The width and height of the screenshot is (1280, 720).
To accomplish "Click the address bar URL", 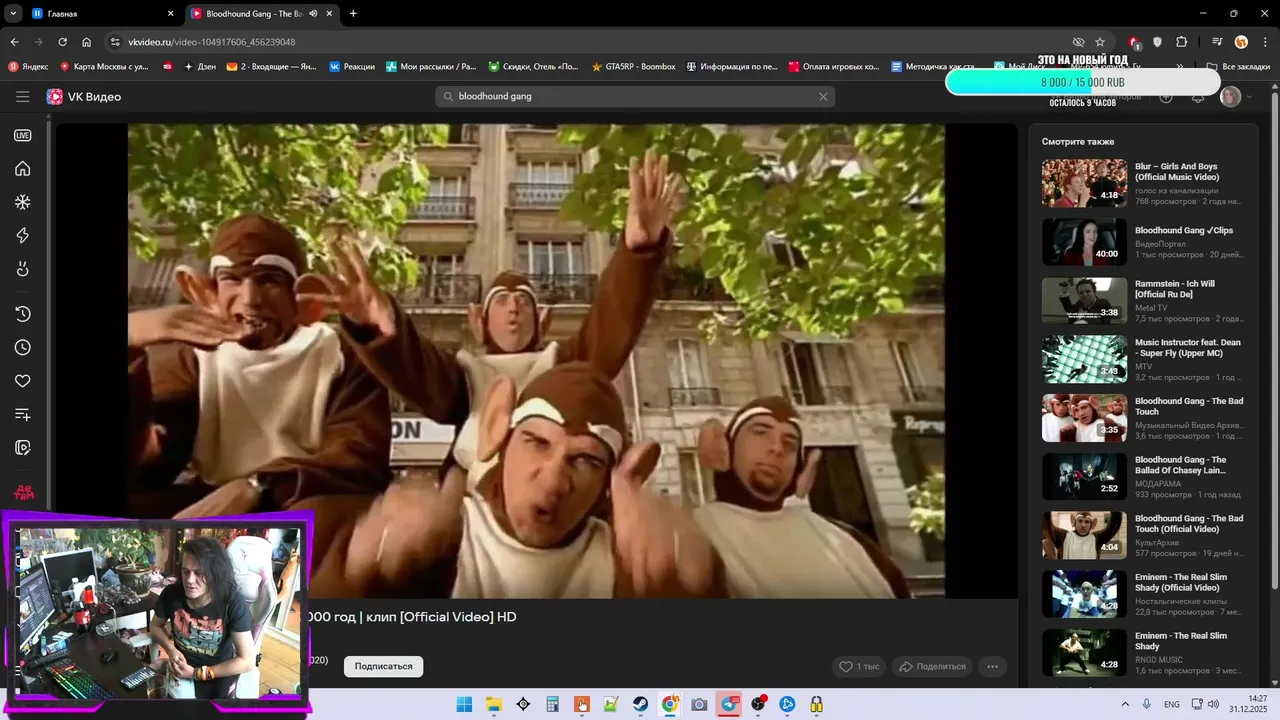I will (x=212, y=42).
